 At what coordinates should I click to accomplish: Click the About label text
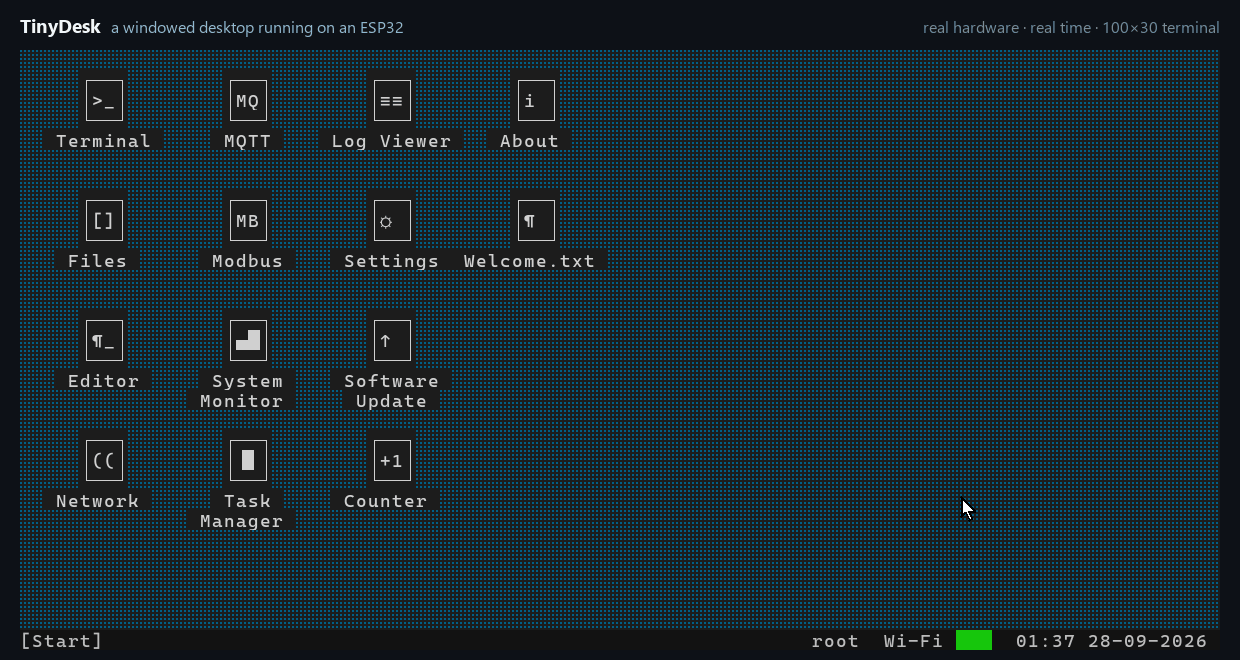tap(530, 141)
